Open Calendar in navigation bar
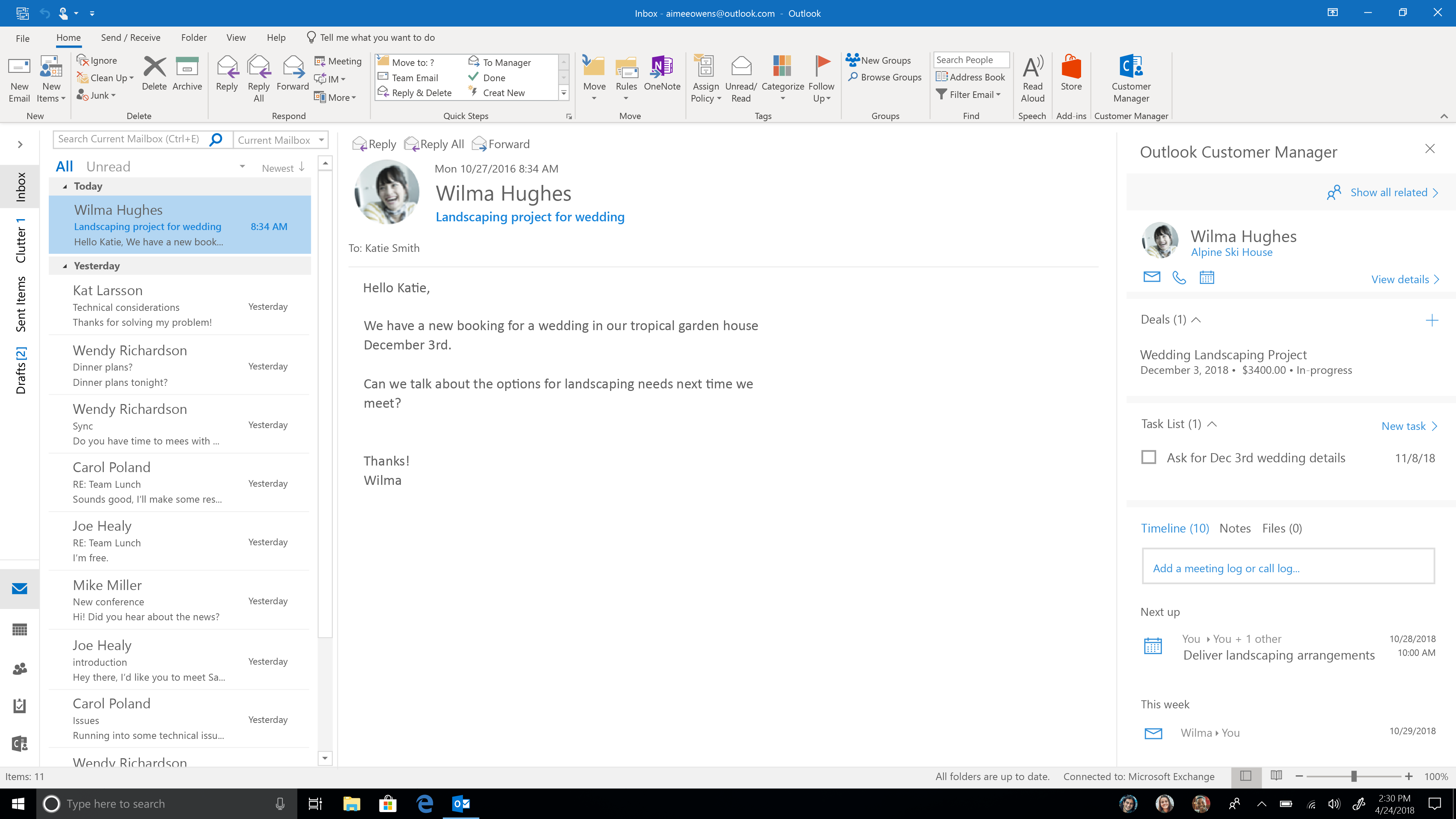 (20, 629)
